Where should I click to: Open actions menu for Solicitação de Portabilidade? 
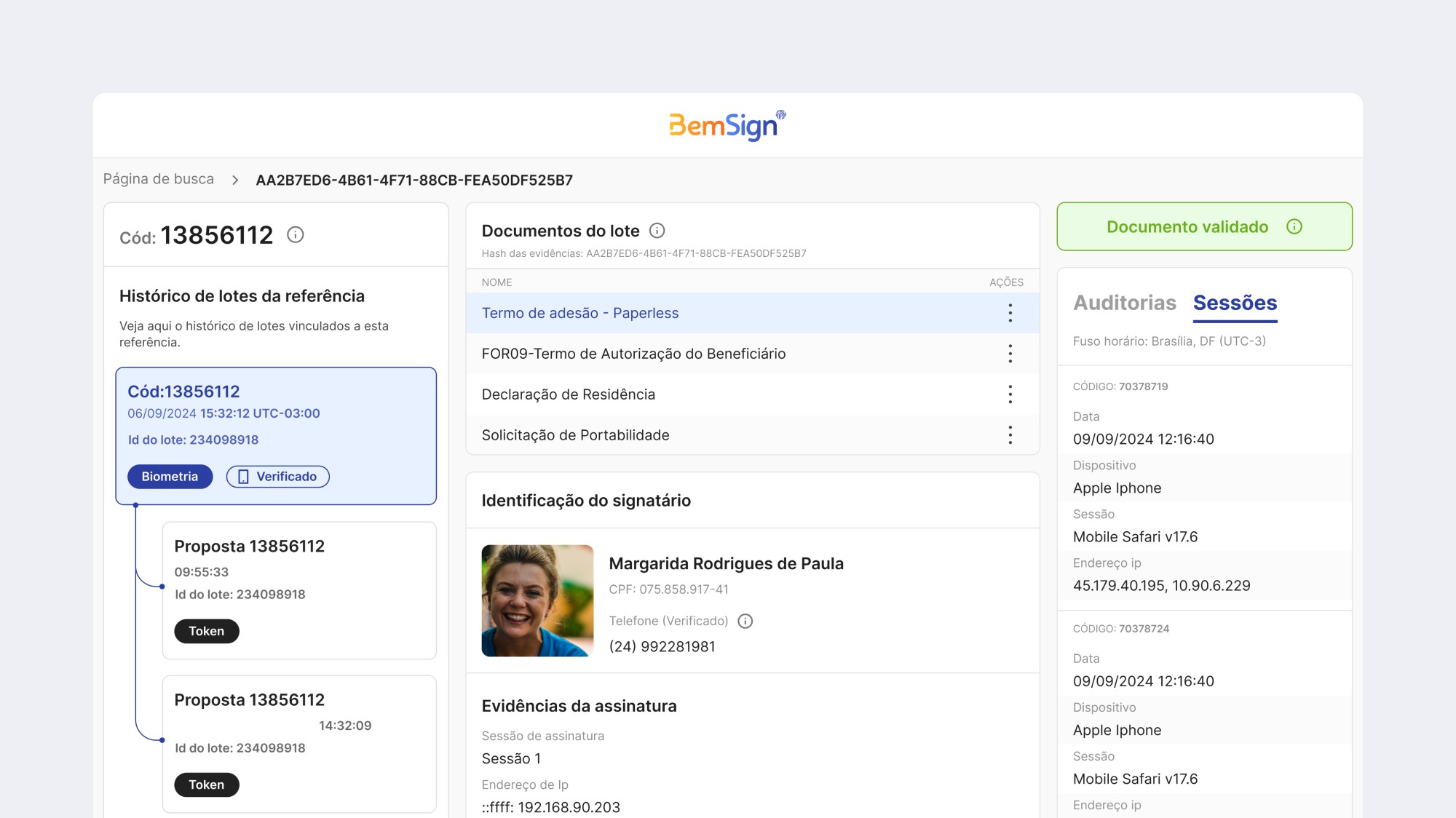click(x=1010, y=435)
